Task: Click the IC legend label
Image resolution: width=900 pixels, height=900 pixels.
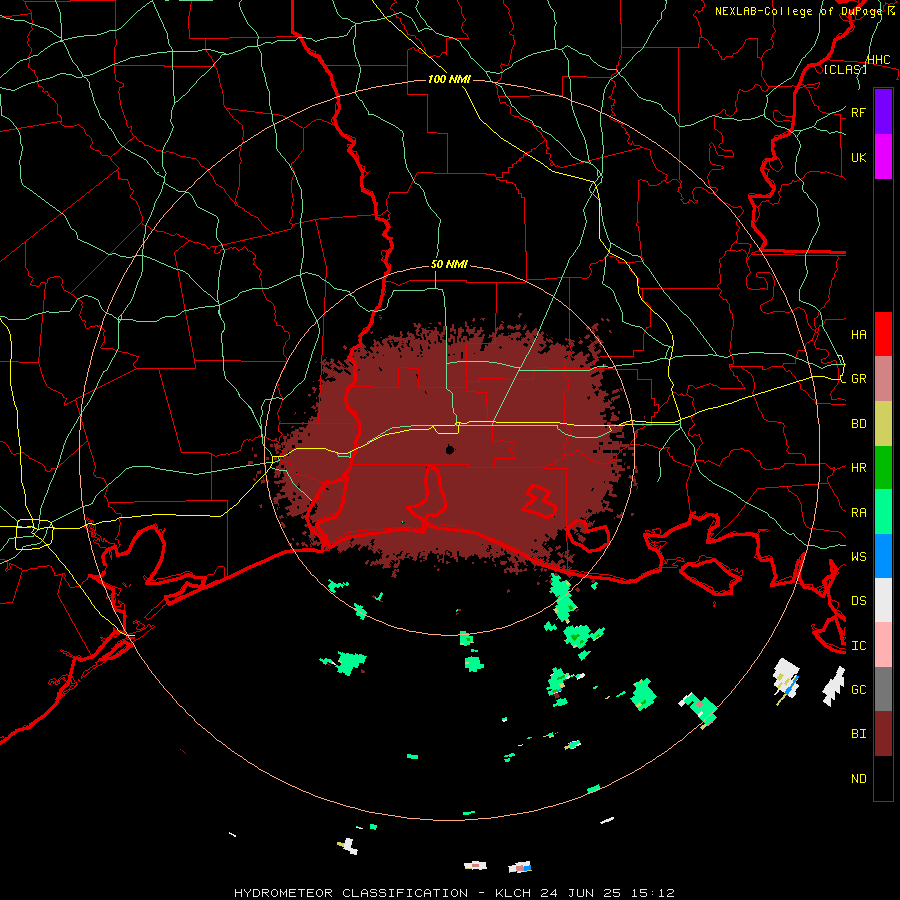Action: [859, 646]
